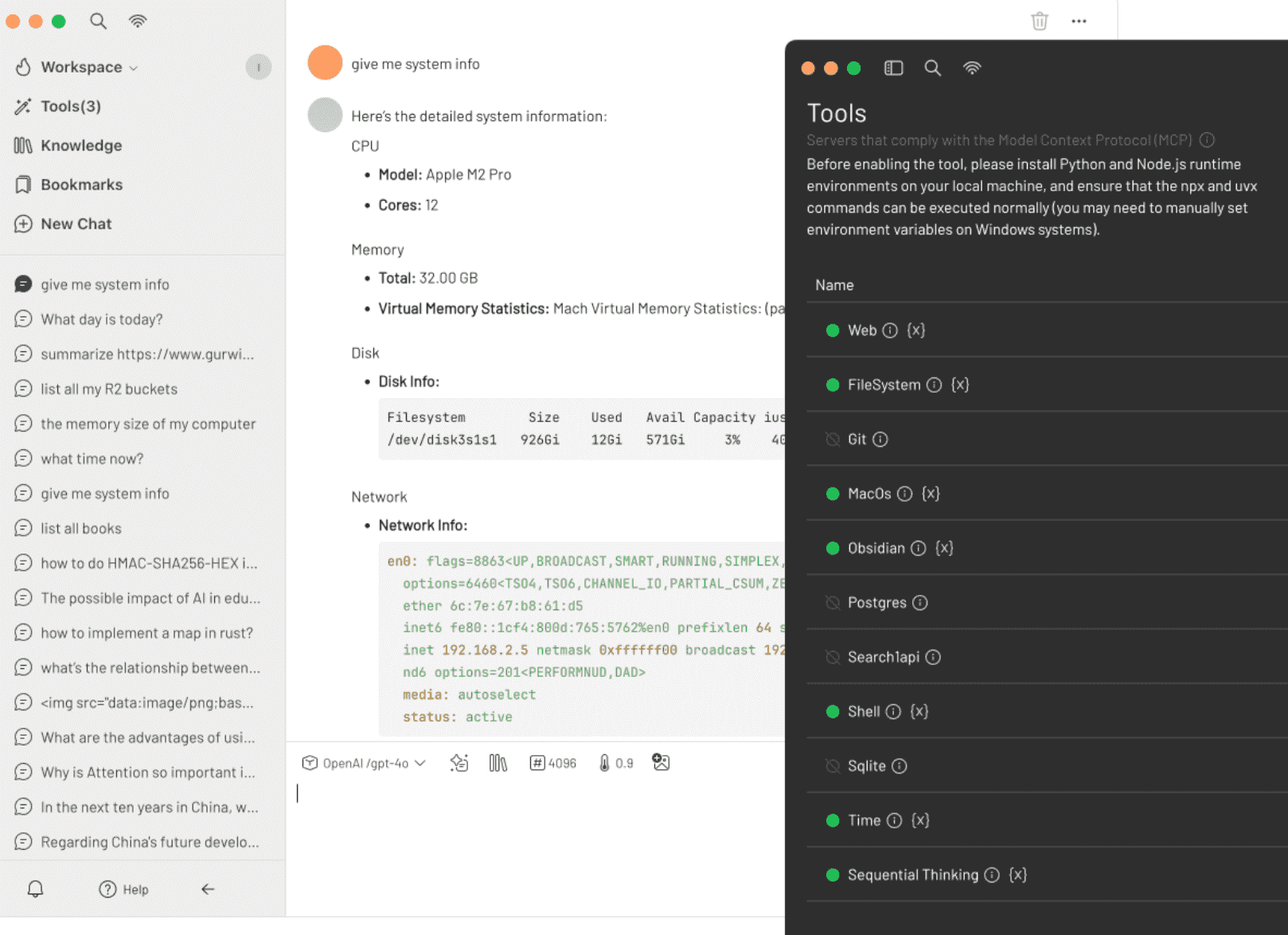Enable the Search1api tool
Screen dimensions: 1288x935
pos(833,657)
